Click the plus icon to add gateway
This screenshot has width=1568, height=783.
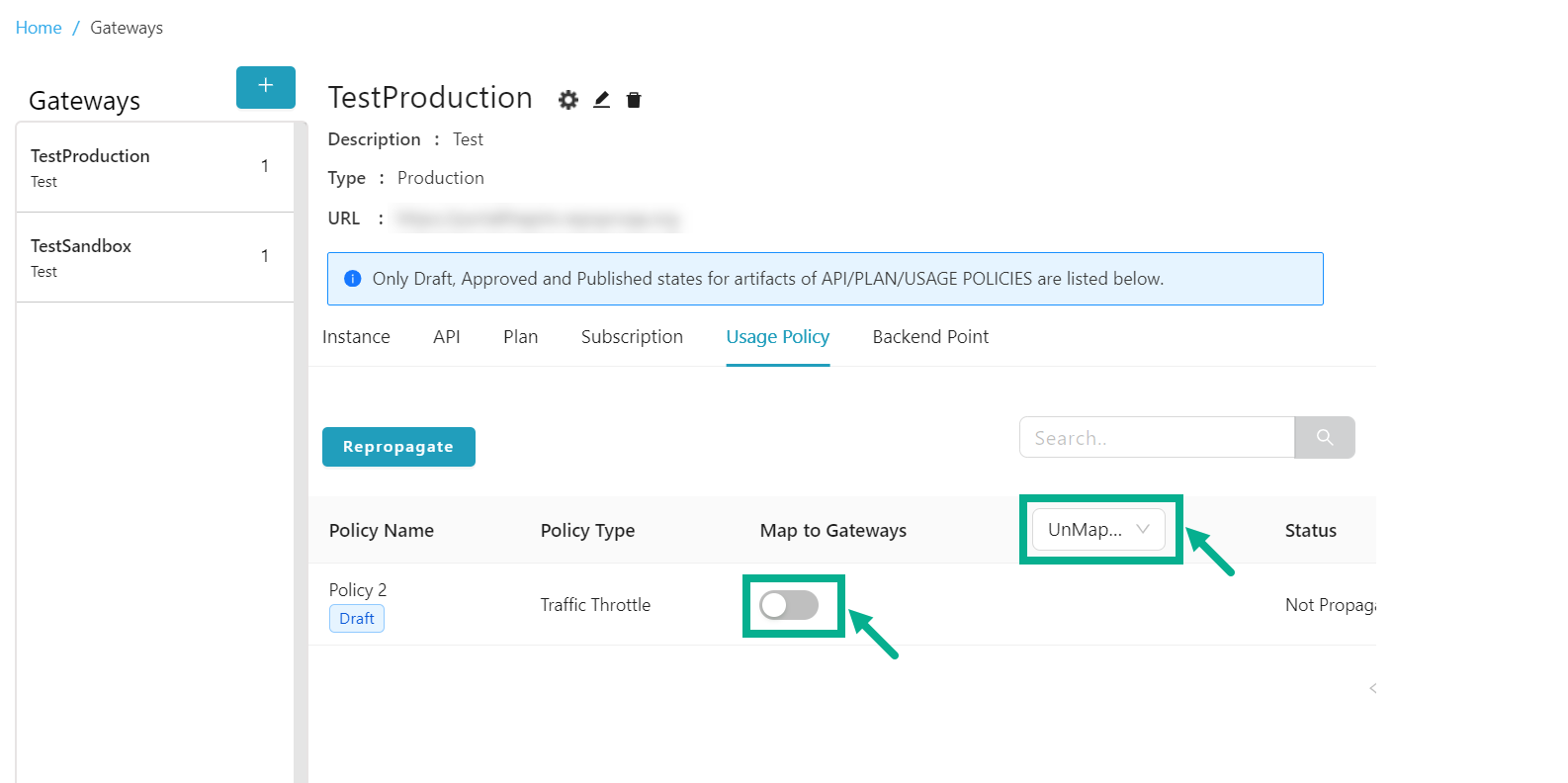click(265, 87)
